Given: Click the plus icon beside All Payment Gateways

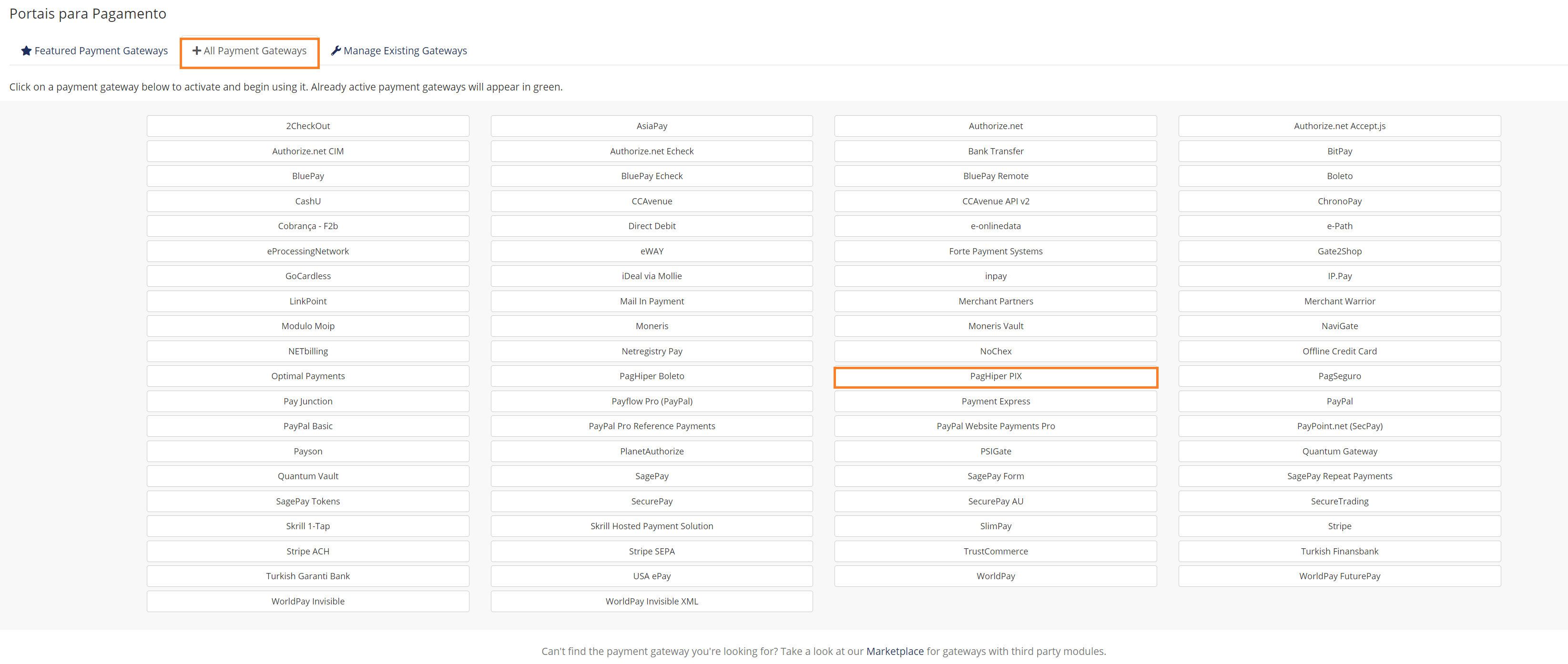Looking at the screenshot, I should (x=197, y=50).
